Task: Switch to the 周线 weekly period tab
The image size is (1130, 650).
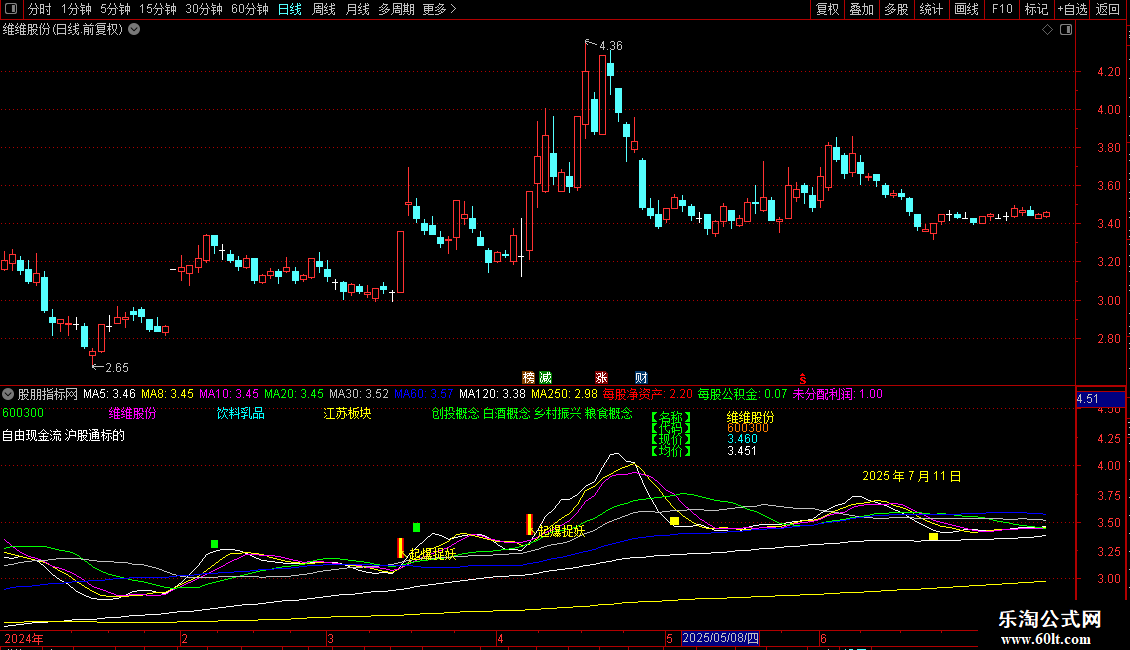Action: tap(324, 9)
